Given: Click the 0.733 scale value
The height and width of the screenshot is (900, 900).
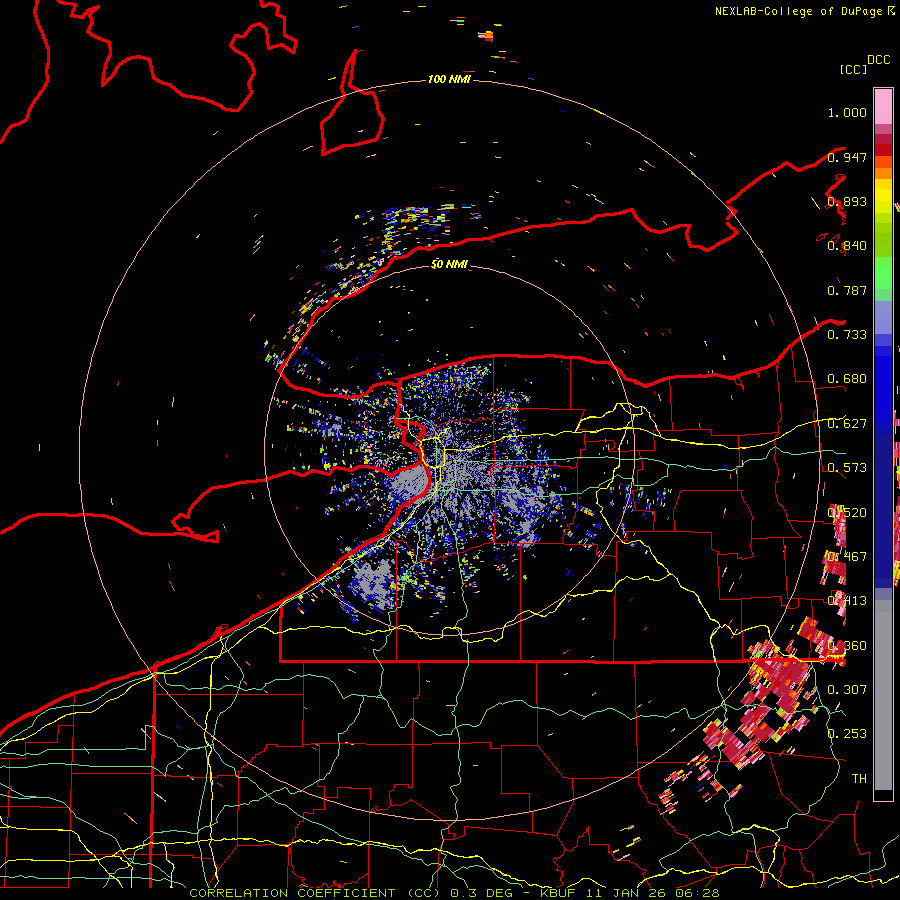Looking at the screenshot, I should 847,334.
